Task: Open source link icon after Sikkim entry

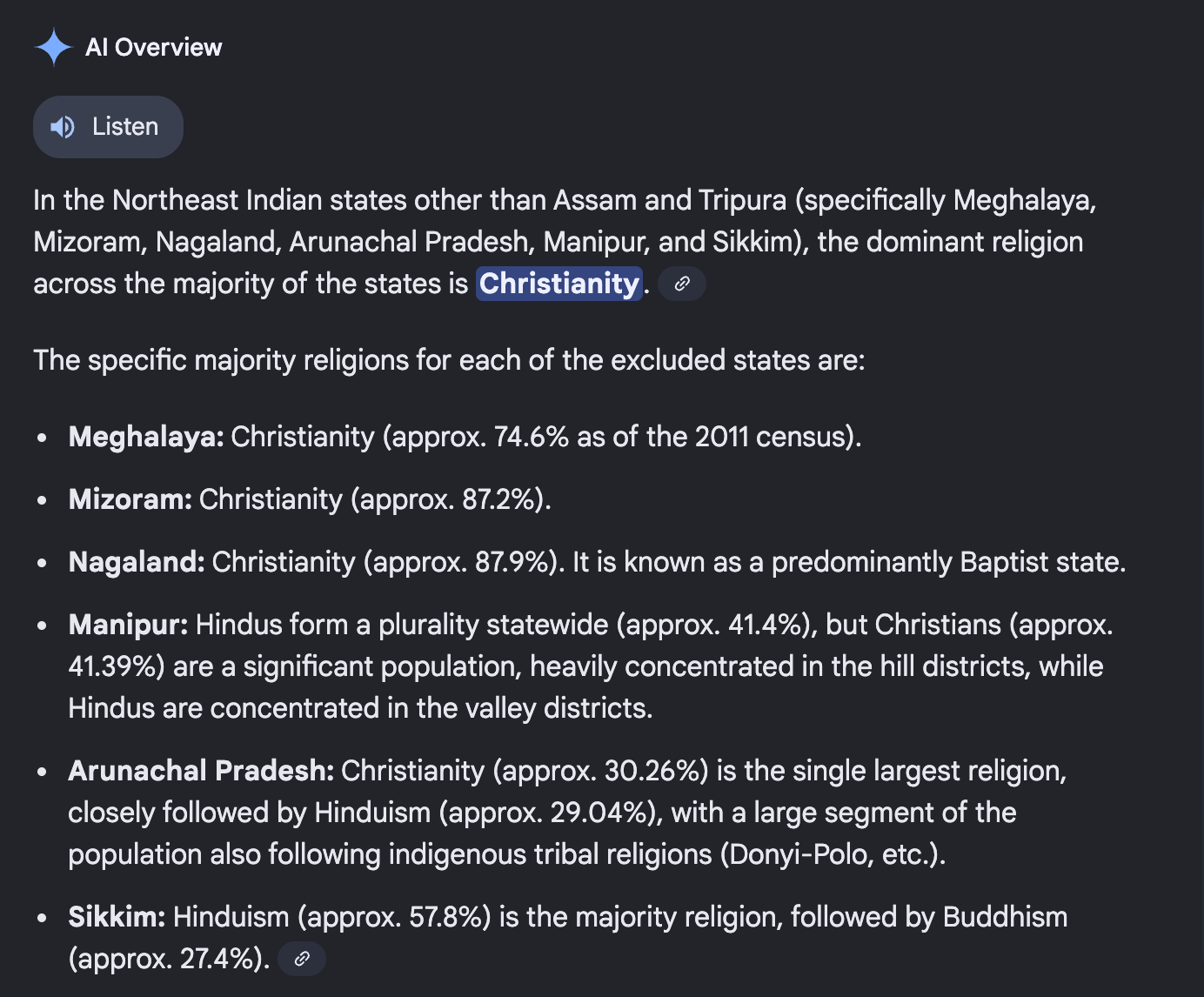Action: click(x=302, y=959)
